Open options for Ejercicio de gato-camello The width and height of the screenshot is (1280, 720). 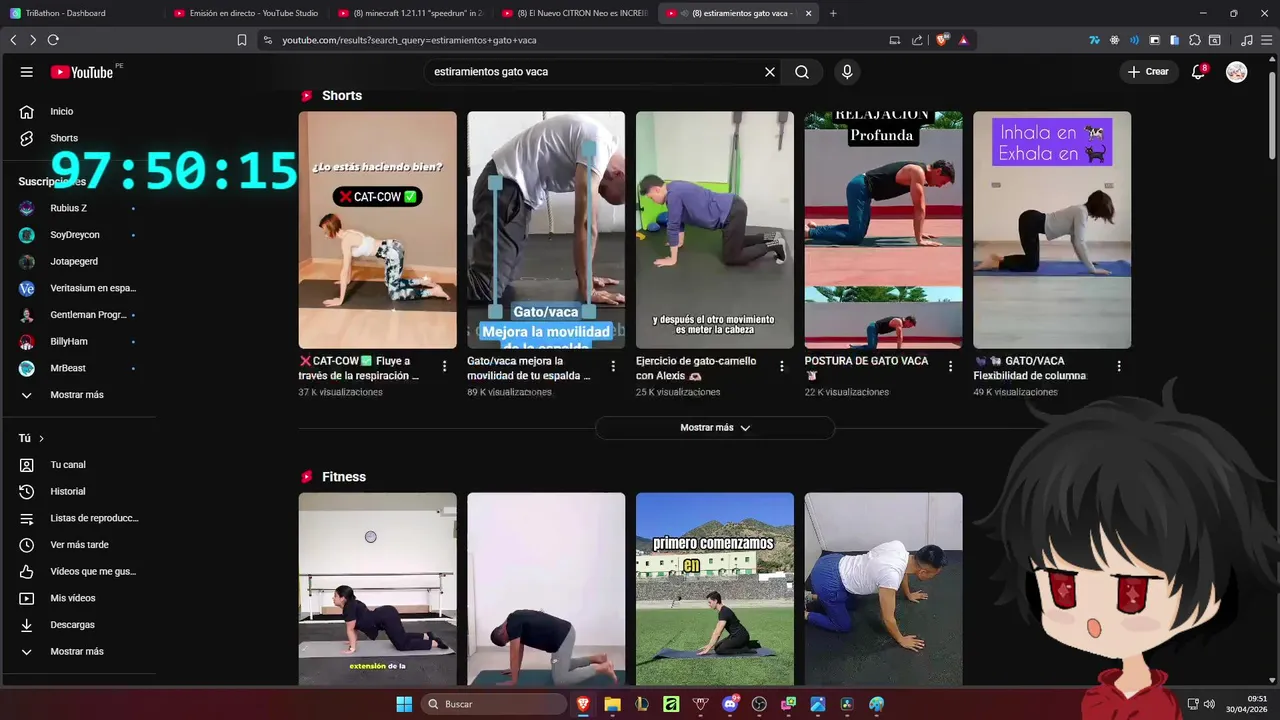[782, 366]
